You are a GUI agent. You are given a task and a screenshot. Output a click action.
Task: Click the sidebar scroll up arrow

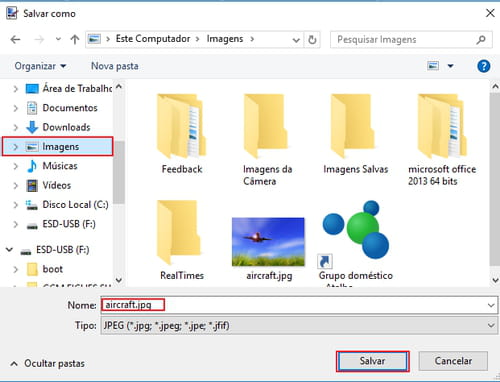[x=119, y=87]
